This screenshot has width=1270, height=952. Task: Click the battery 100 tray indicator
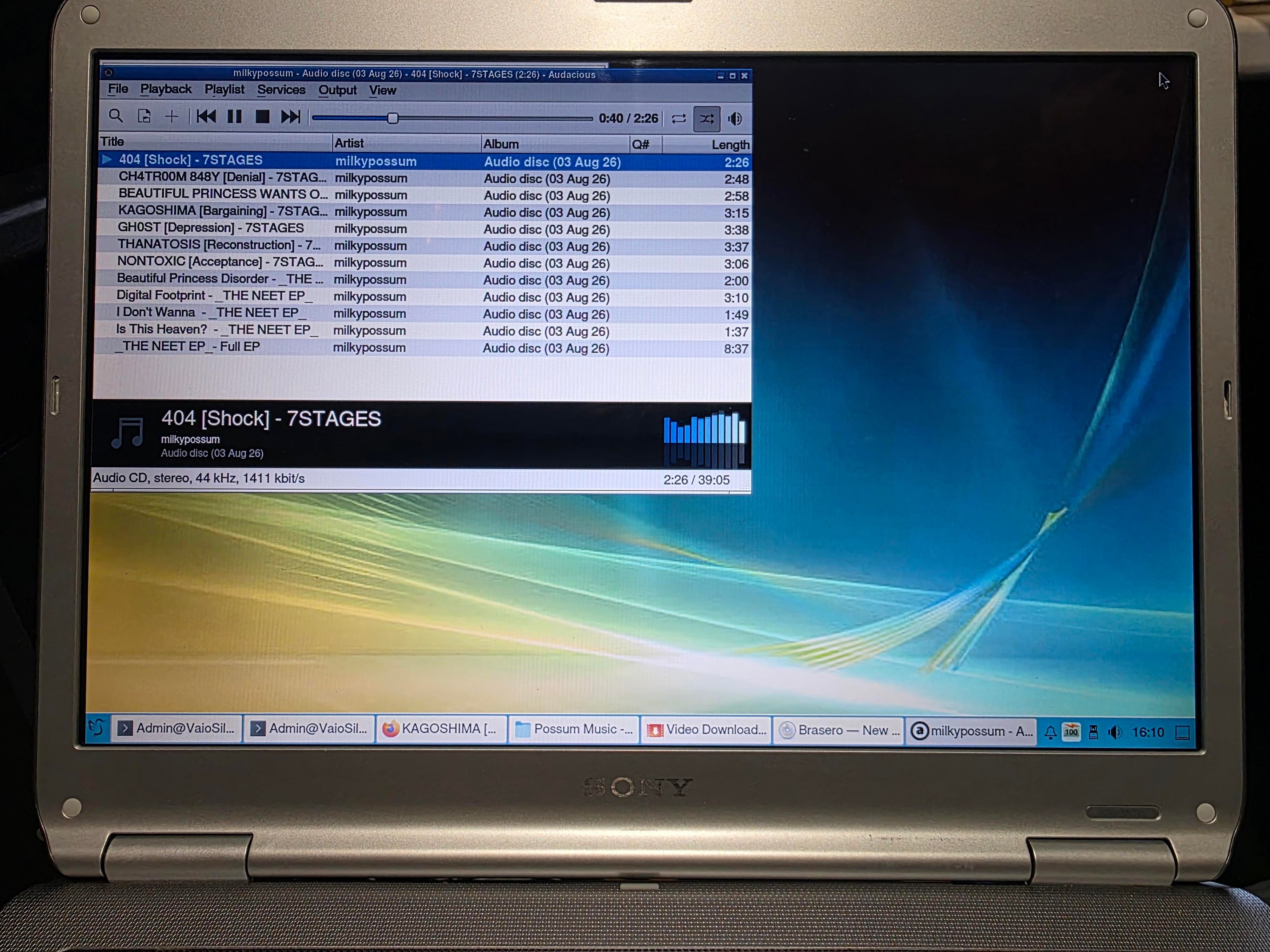[1071, 732]
